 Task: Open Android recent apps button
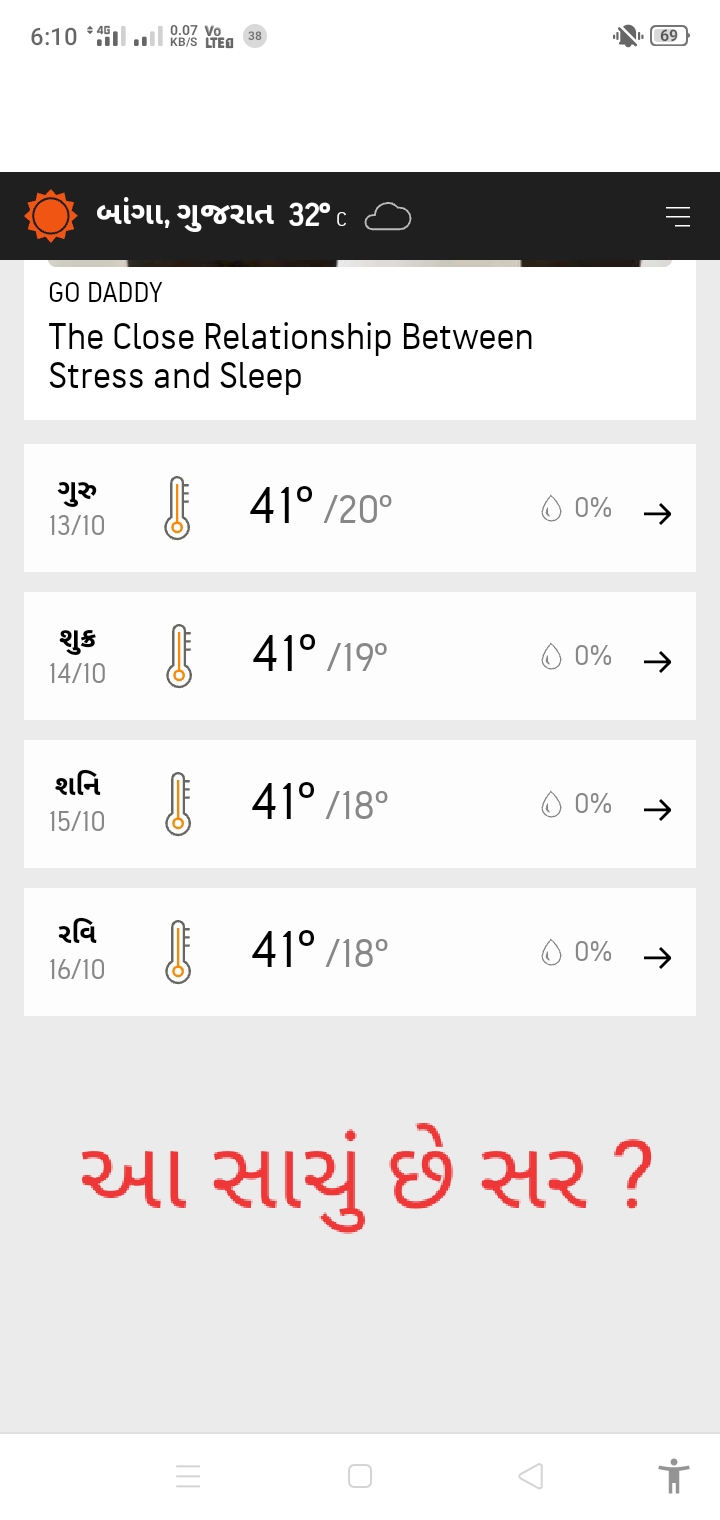(188, 1476)
